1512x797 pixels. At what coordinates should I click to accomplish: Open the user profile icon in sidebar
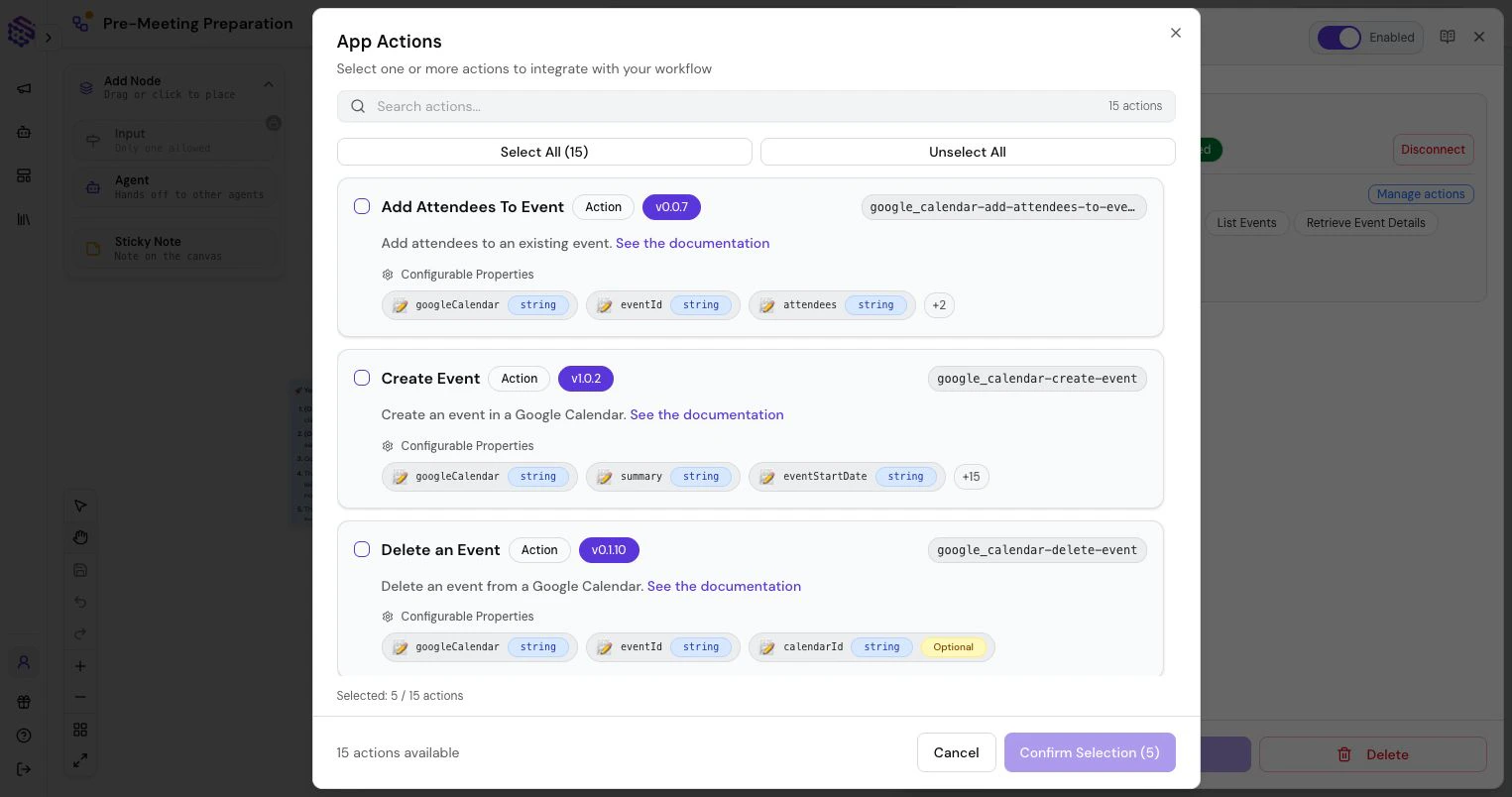[24, 662]
